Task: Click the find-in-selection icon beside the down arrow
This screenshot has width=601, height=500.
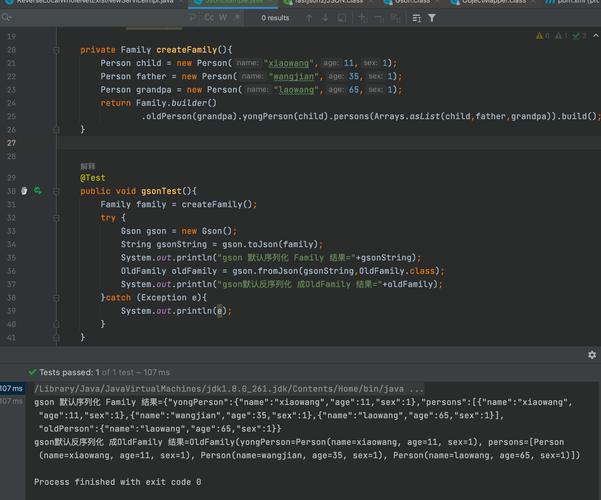Action: click(342, 18)
